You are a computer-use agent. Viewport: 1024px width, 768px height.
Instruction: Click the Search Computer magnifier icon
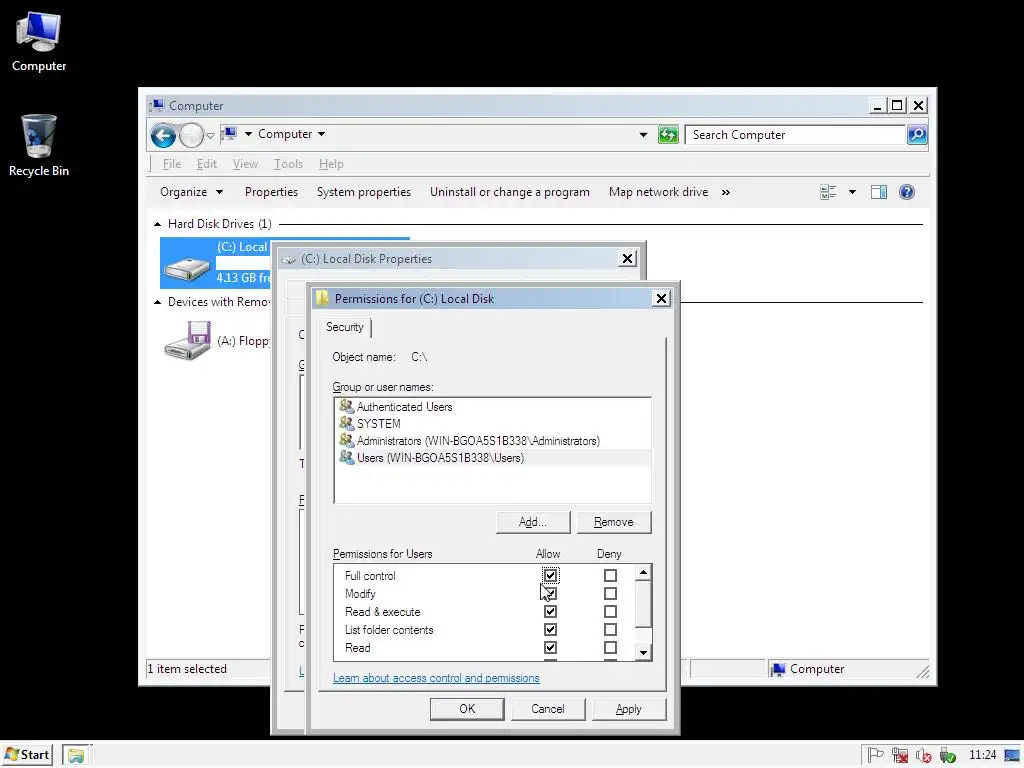click(x=917, y=135)
